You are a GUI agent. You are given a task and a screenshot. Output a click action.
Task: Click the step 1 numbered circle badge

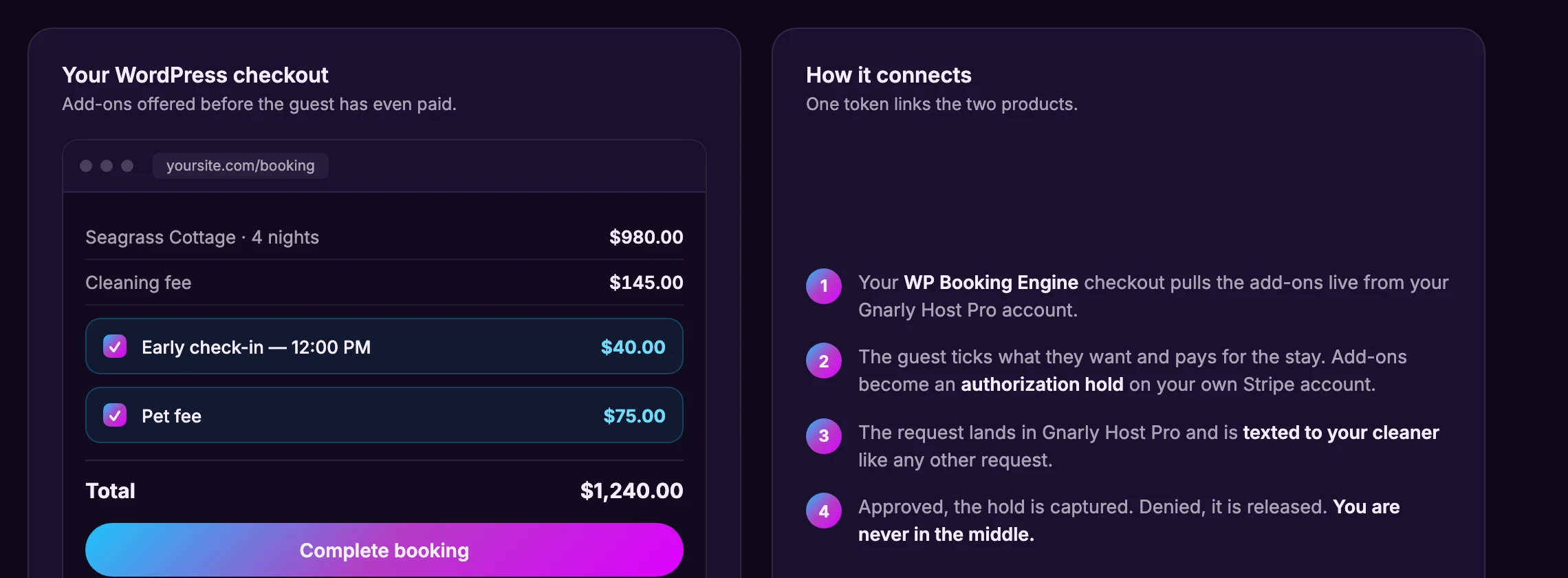pos(824,286)
